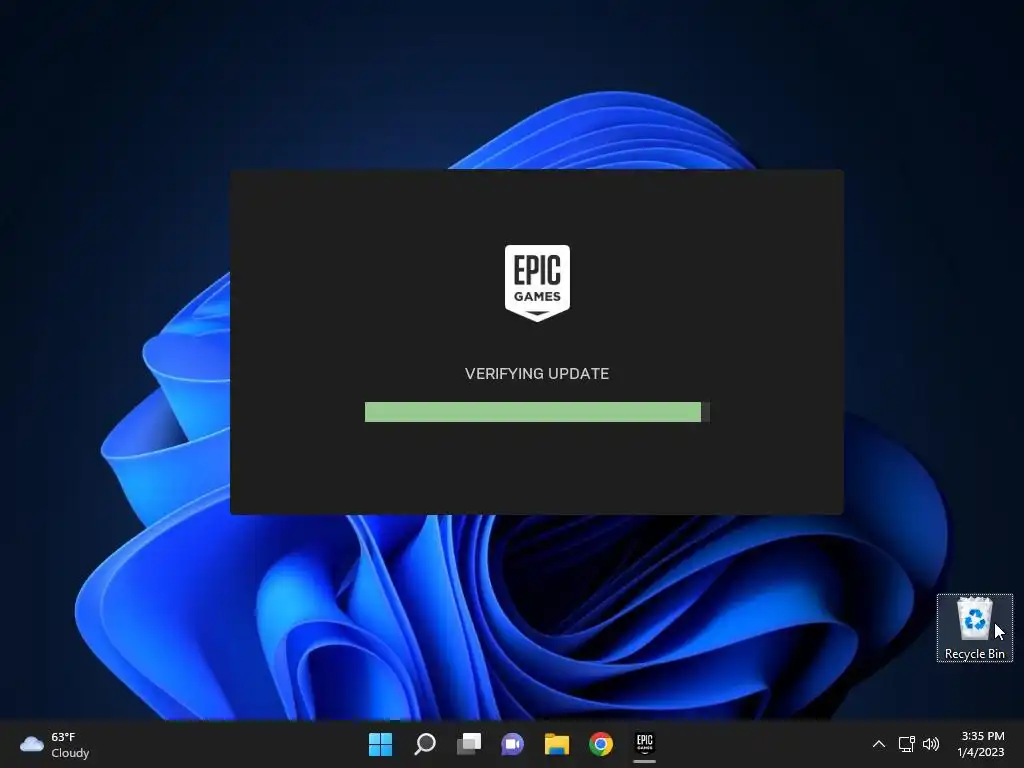Image resolution: width=1024 pixels, height=768 pixels.
Task: Launch Teams Chat from taskbar
Action: pyautogui.click(x=513, y=744)
